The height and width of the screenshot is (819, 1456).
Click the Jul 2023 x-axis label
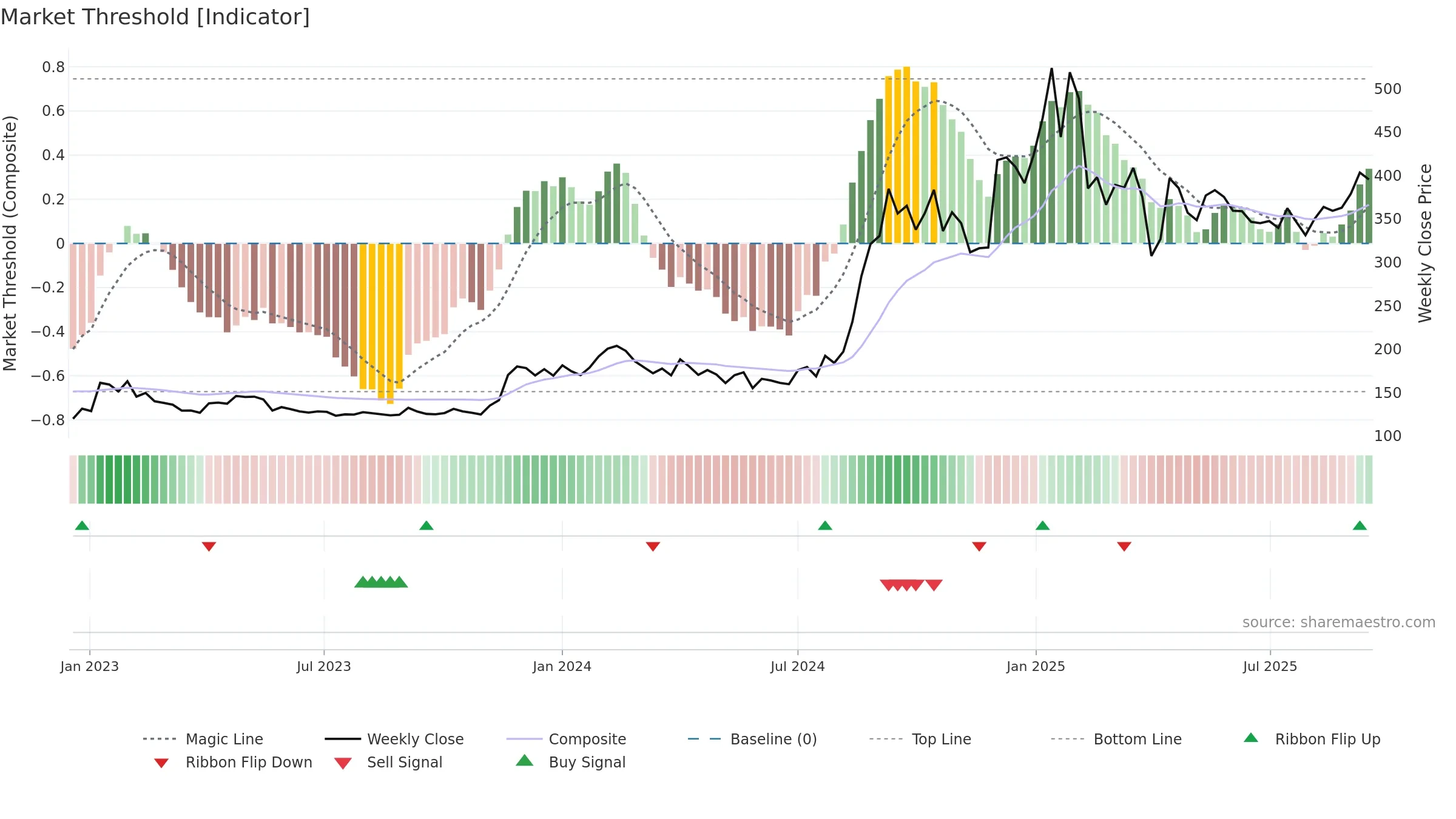pyautogui.click(x=324, y=666)
